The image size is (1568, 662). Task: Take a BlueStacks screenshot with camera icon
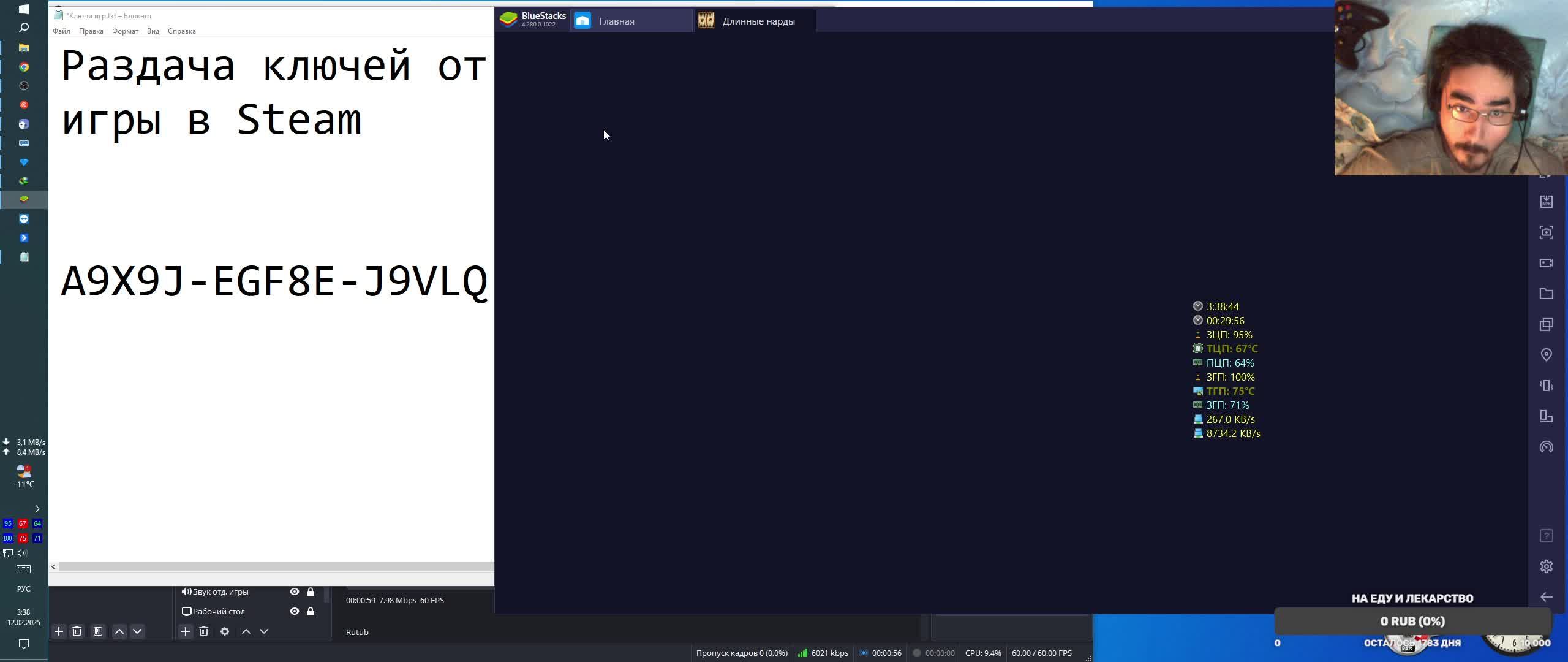1546,232
